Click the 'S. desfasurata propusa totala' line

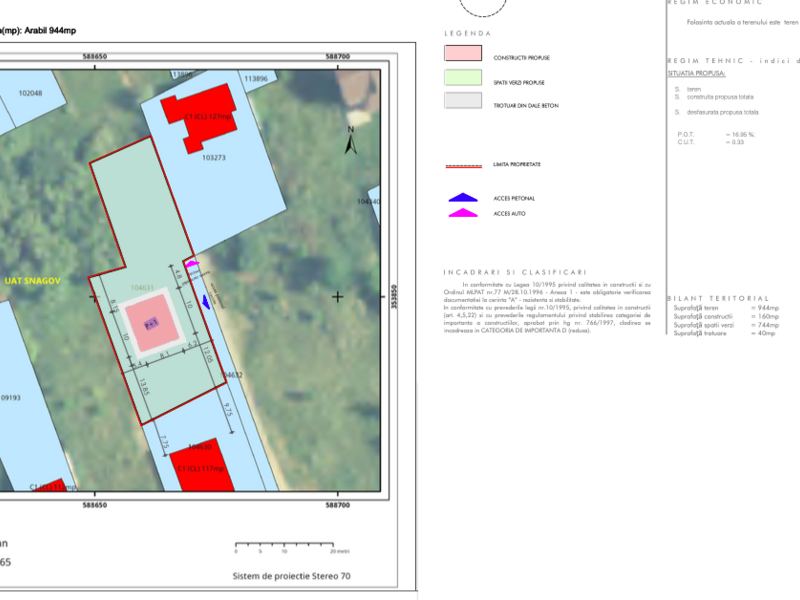click(716, 112)
